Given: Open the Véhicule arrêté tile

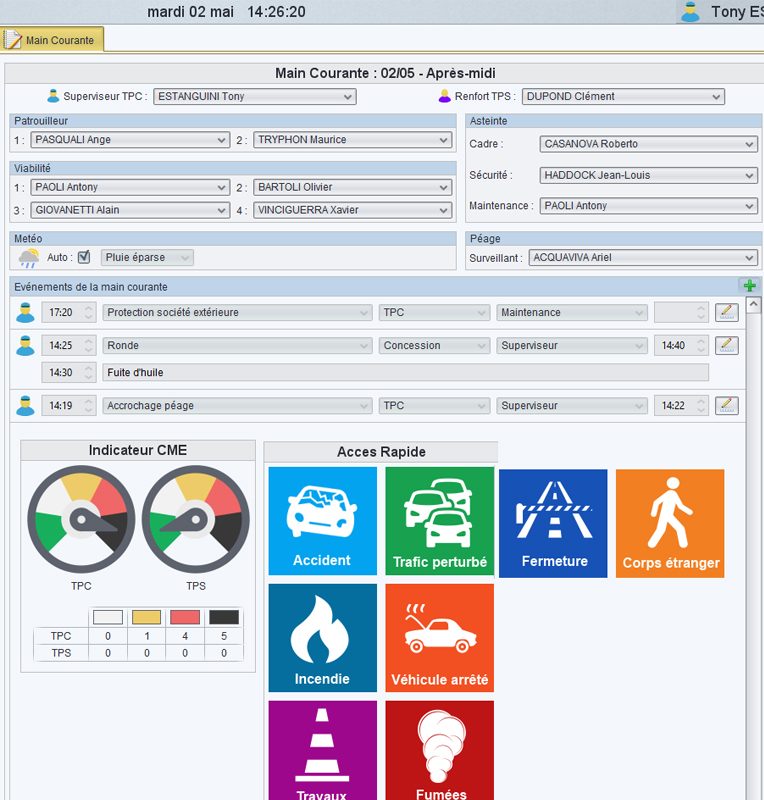Looking at the screenshot, I should point(439,637).
